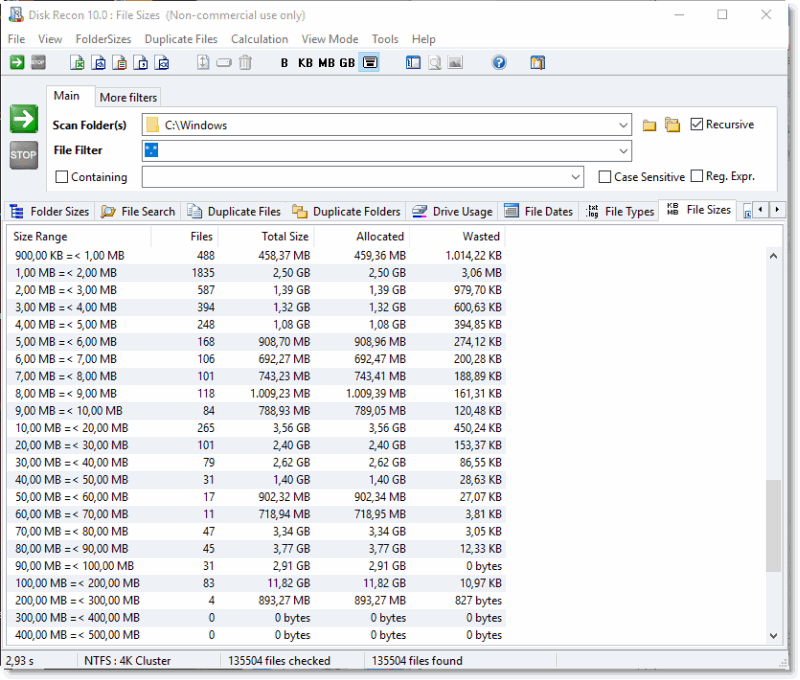Click the grayed move-file toolbar icon
The width and height of the screenshot is (800, 680).
point(203,63)
